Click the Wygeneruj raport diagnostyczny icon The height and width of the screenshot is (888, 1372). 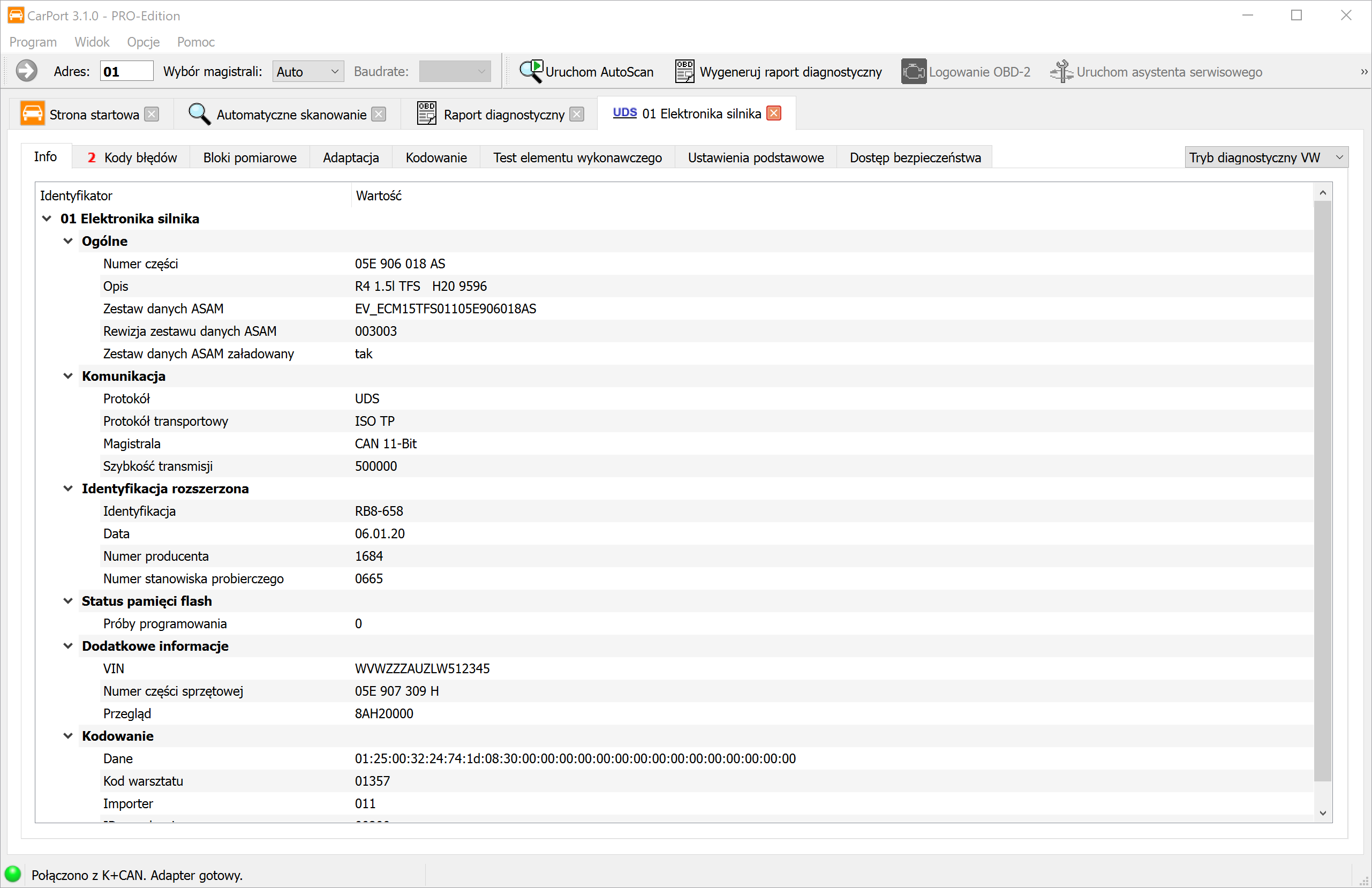pyautogui.click(x=684, y=72)
